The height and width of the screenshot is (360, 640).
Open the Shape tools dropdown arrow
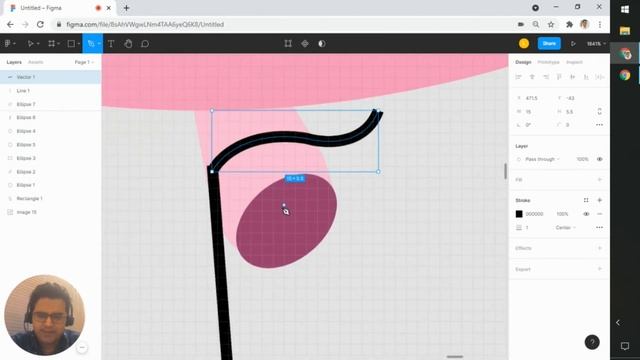pos(79,44)
